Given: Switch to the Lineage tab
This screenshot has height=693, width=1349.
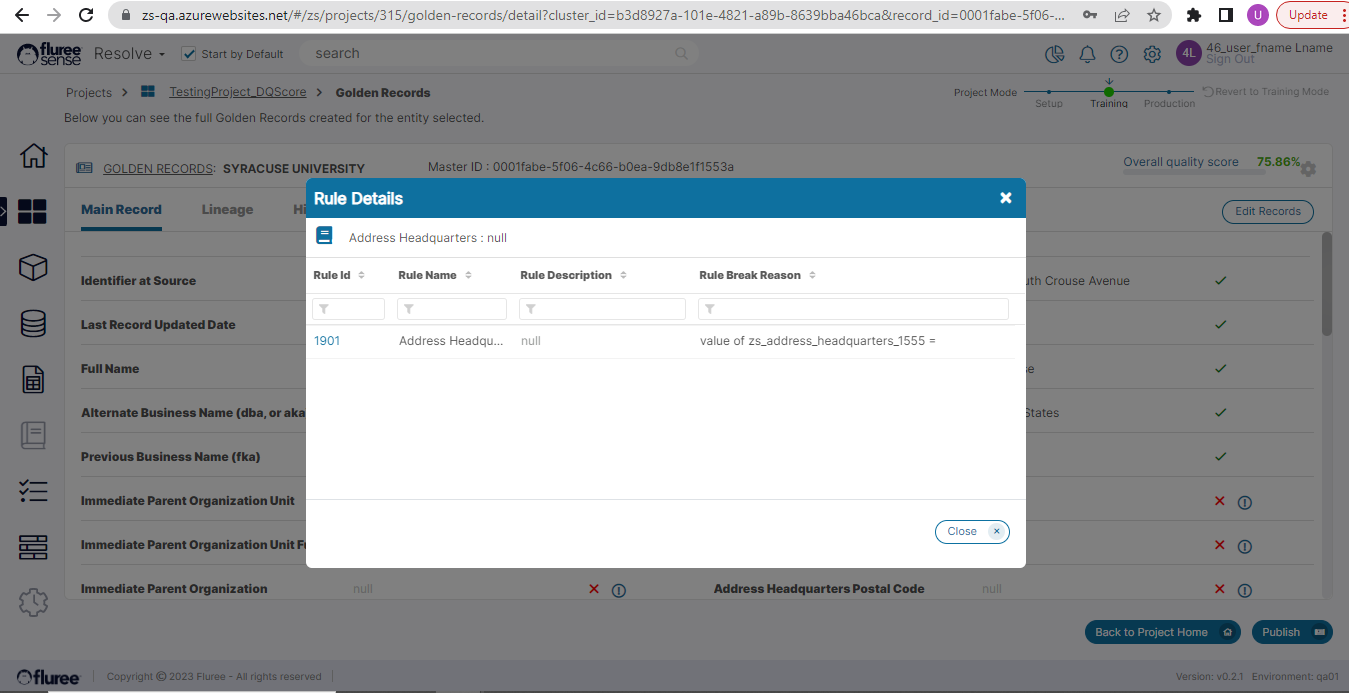Looking at the screenshot, I should pyautogui.click(x=227, y=210).
